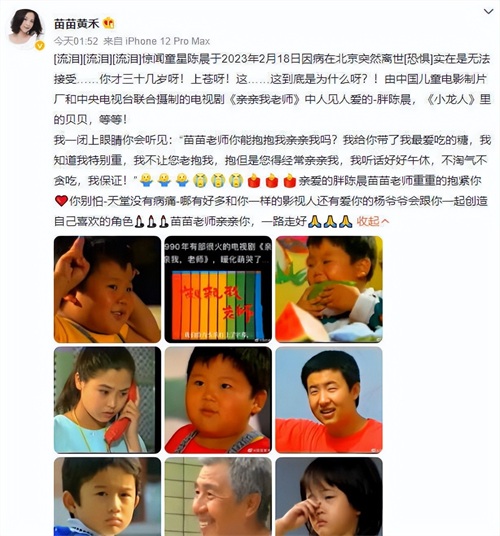Click the yellow verified badge on avatar

40,45
